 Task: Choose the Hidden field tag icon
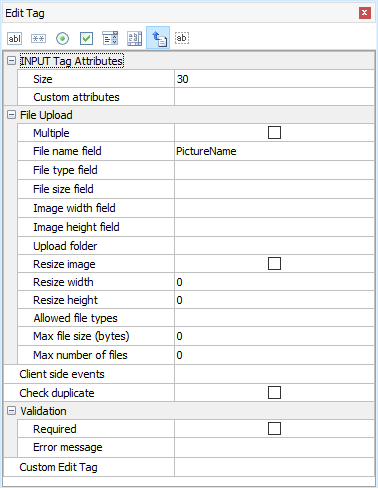pos(182,38)
